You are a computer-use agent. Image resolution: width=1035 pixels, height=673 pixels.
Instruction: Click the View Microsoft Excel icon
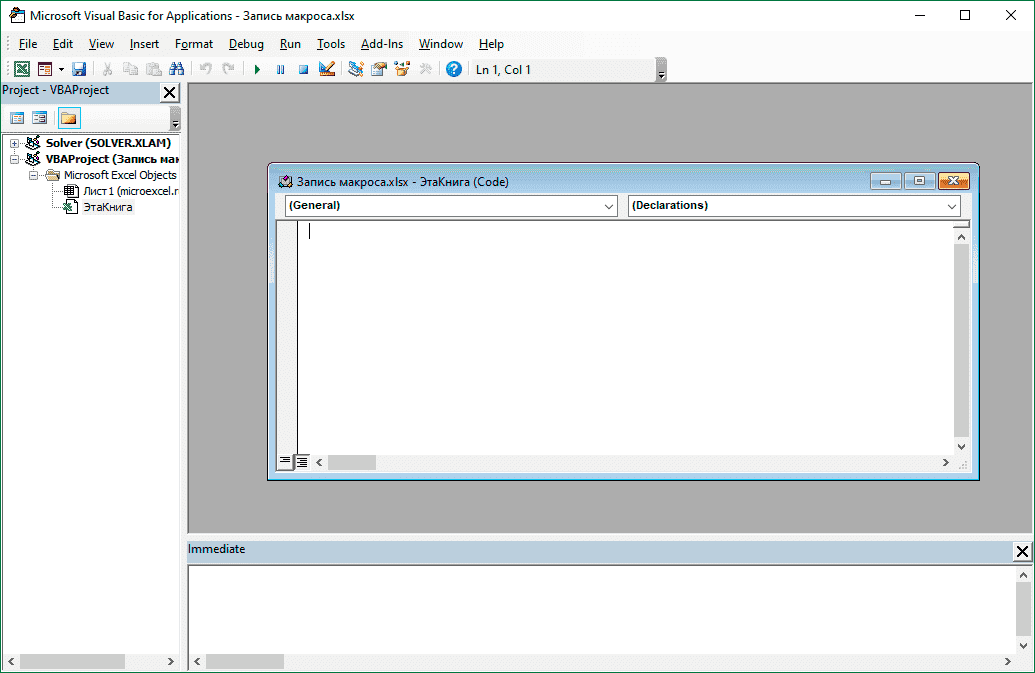(22, 68)
